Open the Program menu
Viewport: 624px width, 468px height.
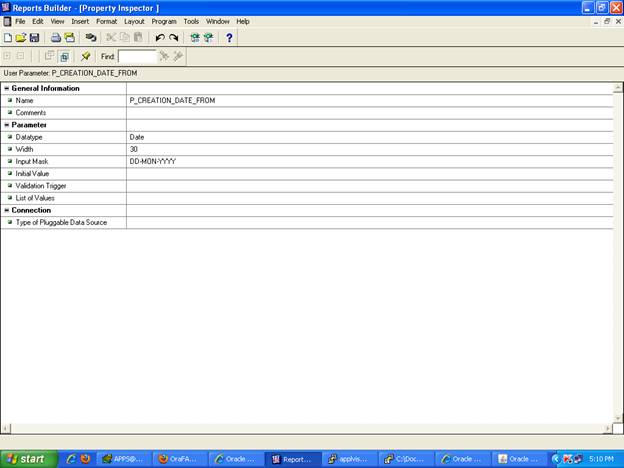[164, 21]
